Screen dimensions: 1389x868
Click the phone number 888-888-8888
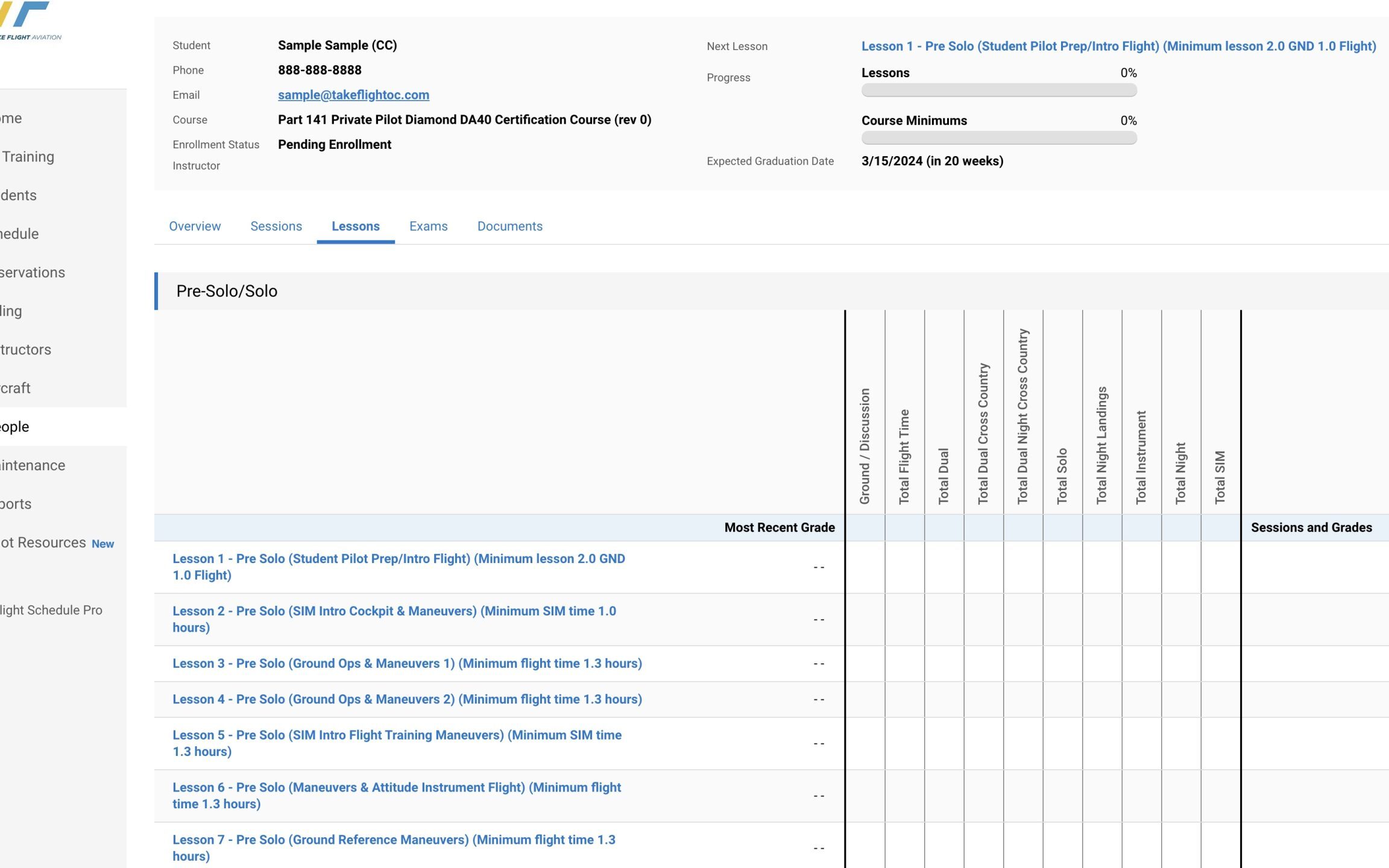pos(320,70)
